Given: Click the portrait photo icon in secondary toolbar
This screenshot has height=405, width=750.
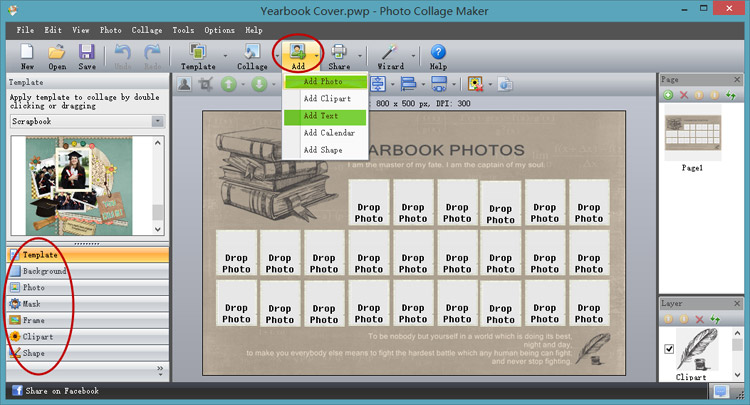Looking at the screenshot, I should 184,85.
